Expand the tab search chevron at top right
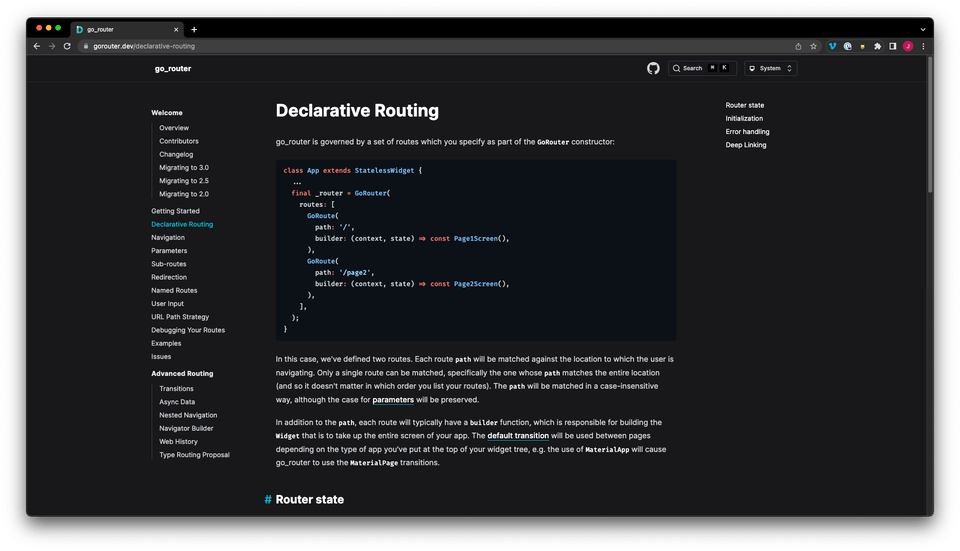The width and height of the screenshot is (960, 551). [923, 29]
